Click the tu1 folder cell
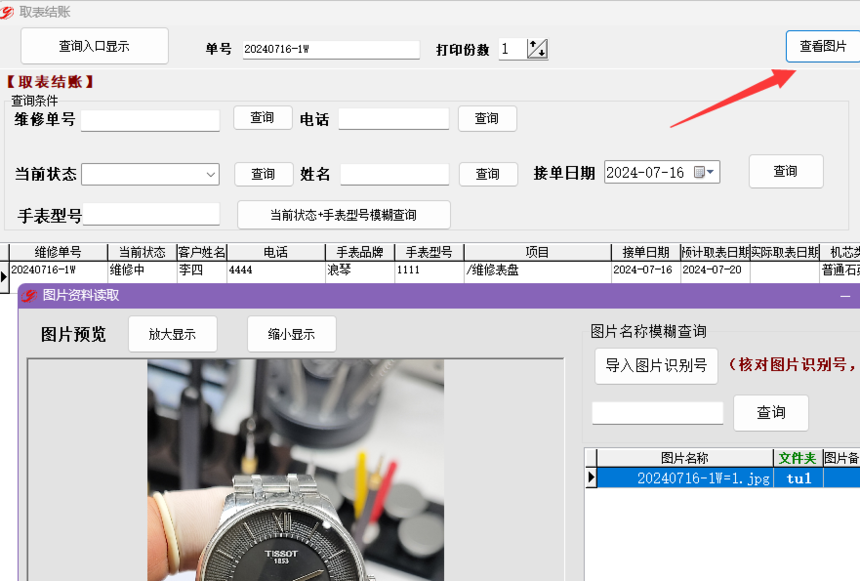This screenshot has width=860, height=581. [x=798, y=478]
